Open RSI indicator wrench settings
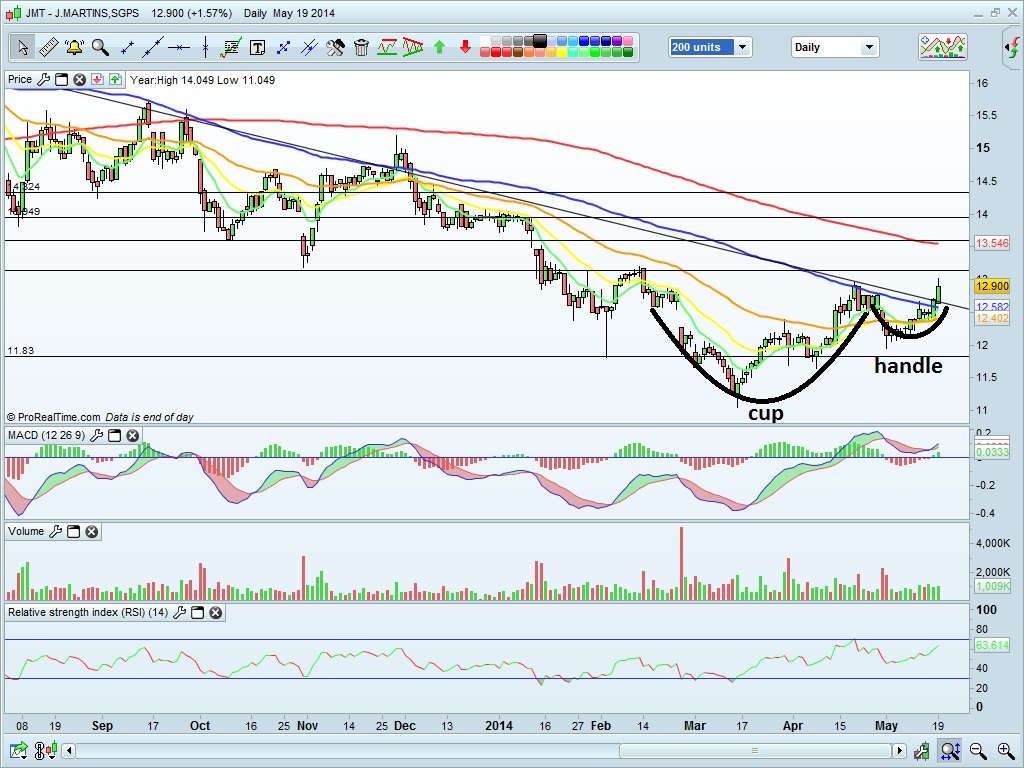The width and height of the screenshot is (1024, 768). coord(179,613)
